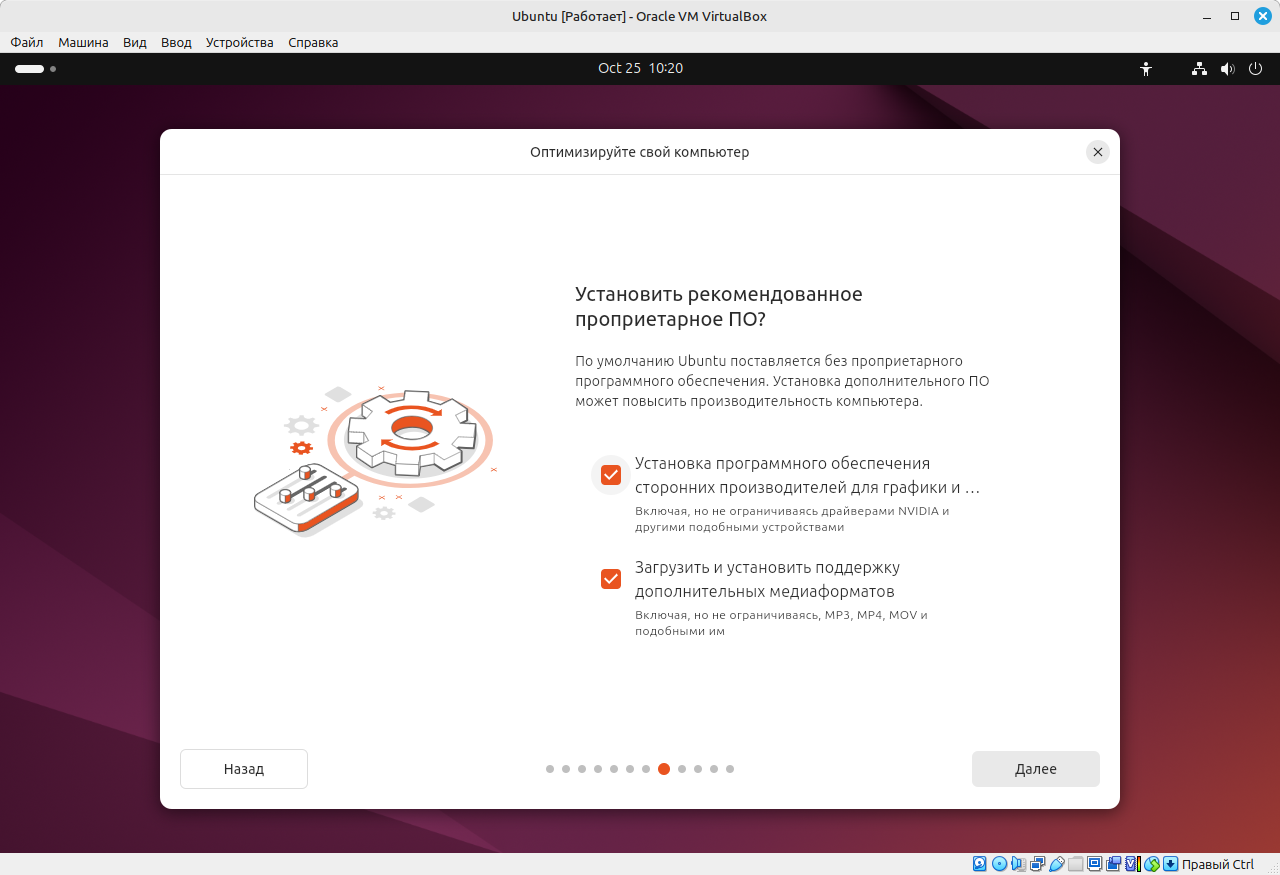Open the accessibility menu in Ubuntu top bar

[x=1146, y=69]
